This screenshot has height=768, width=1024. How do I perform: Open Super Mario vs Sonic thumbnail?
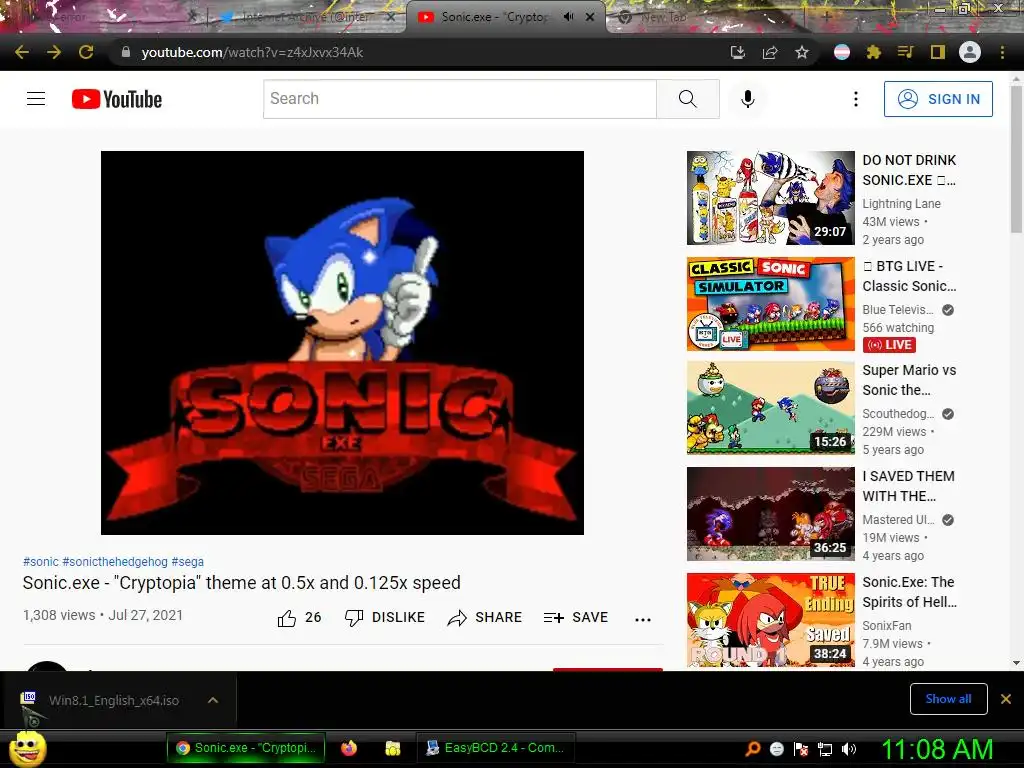771,408
